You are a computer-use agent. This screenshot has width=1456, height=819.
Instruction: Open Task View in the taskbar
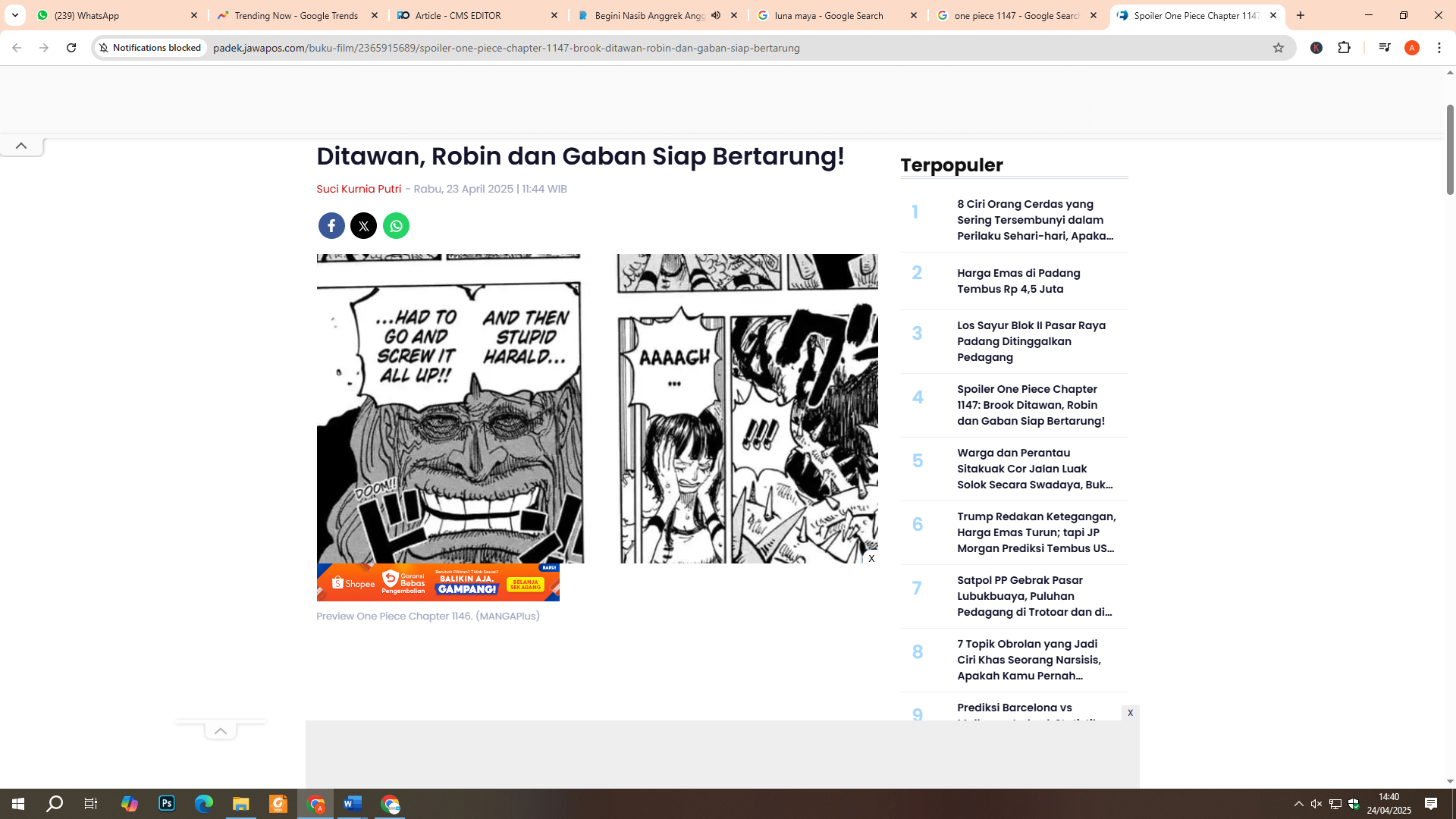91,804
